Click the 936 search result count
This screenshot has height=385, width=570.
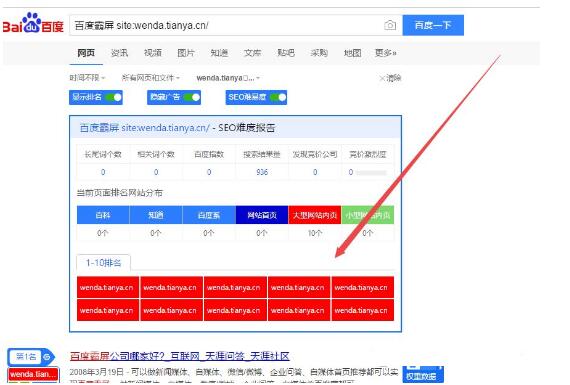coord(262,172)
